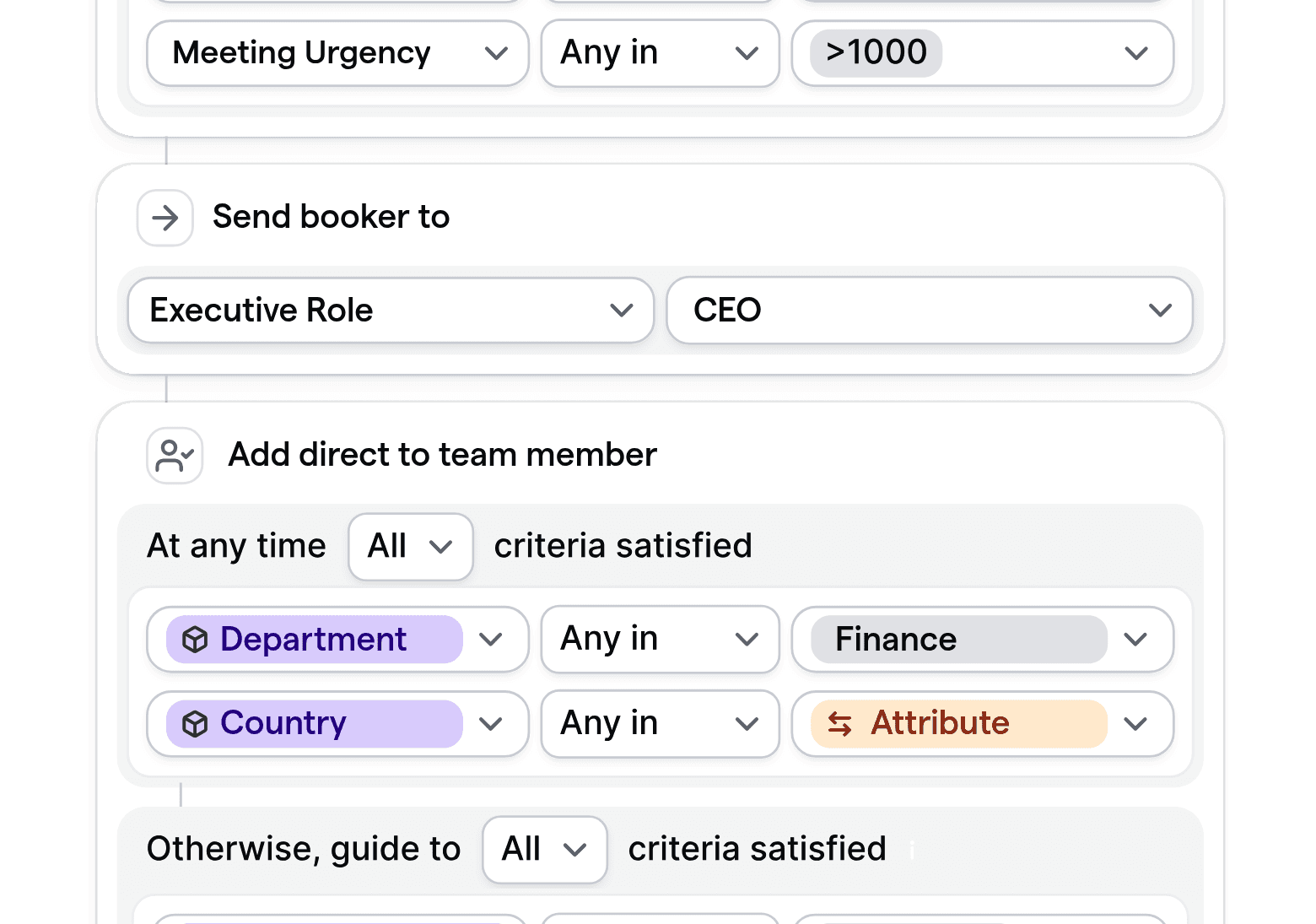The width and height of the screenshot is (1316, 924).
Task: Click the orange Attribute chip
Action: tap(939, 723)
